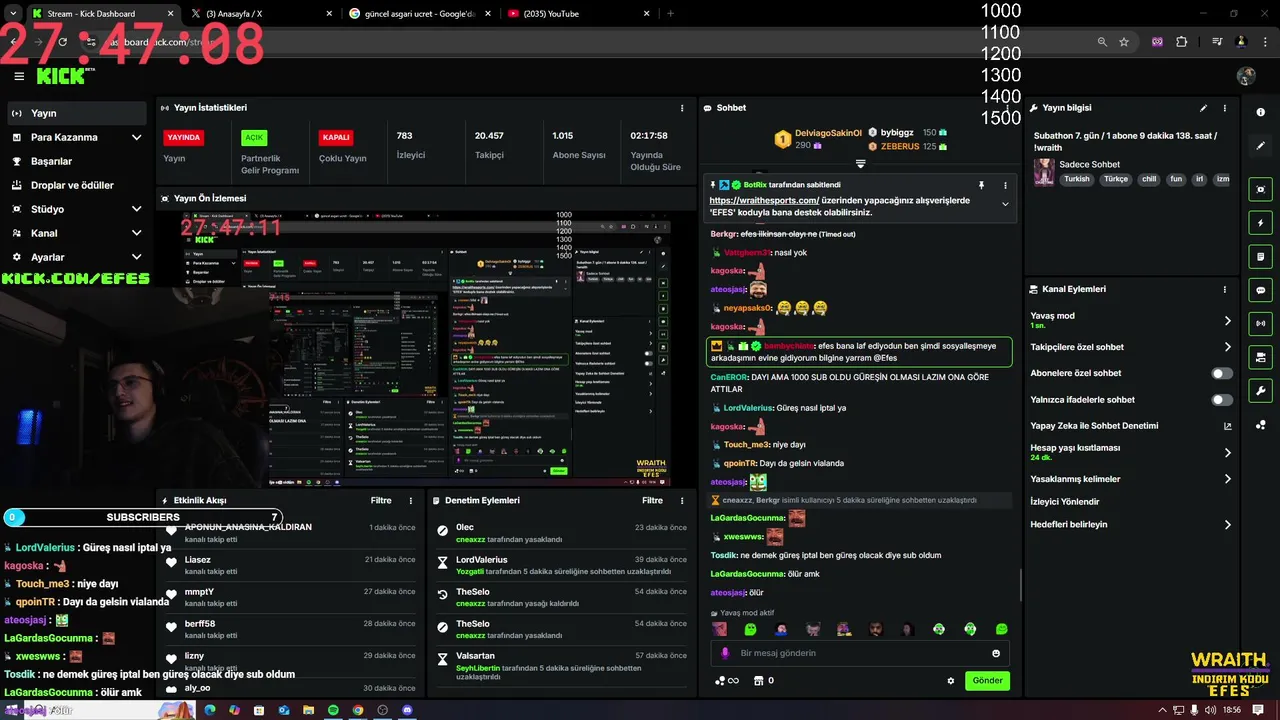Select Droplar ve ödüller in left sidebar
Image resolution: width=1280 pixels, height=720 pixels.
(x=77, y=185)
